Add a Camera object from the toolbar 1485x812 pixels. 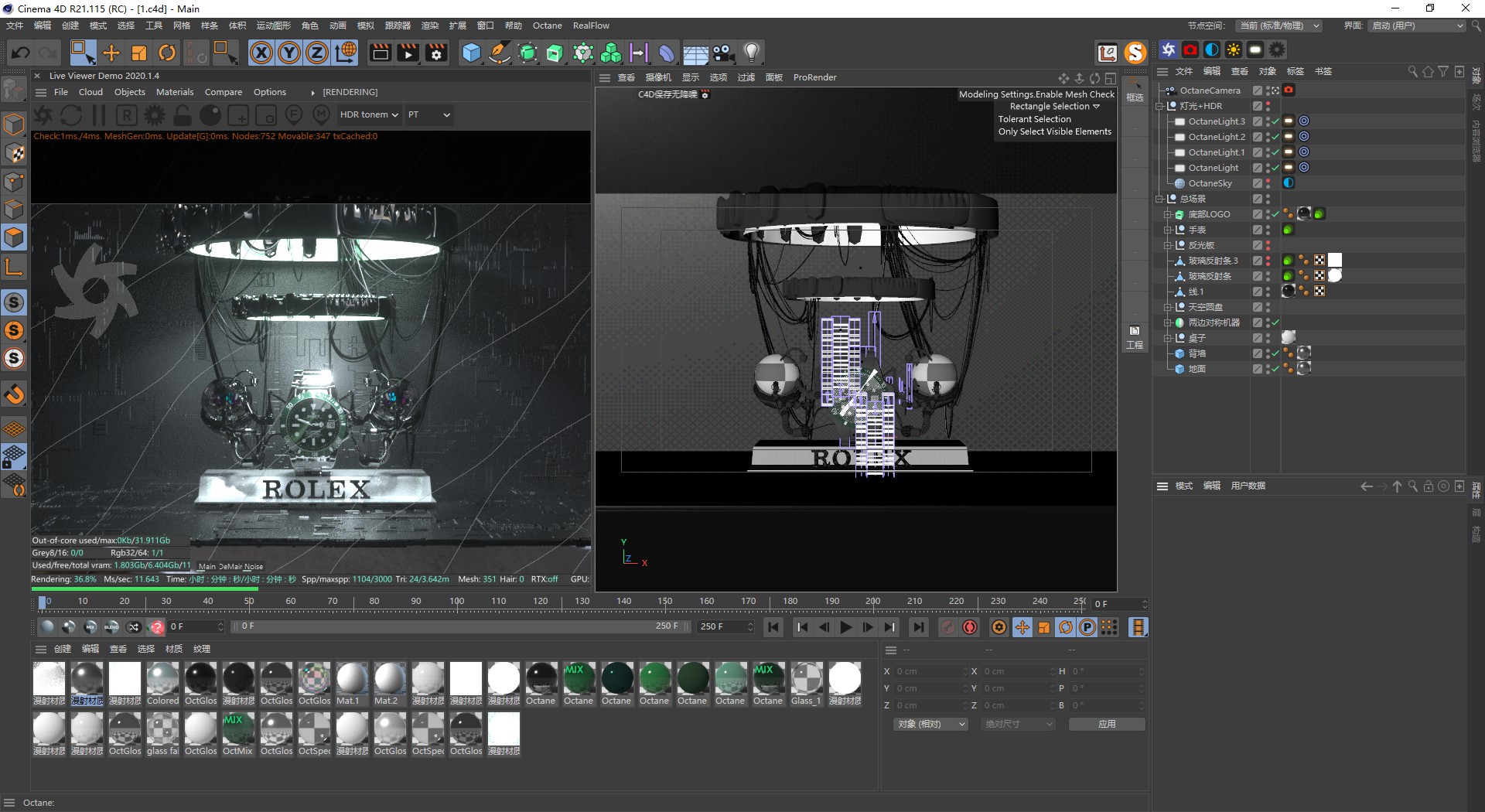(x=723, y=53)
